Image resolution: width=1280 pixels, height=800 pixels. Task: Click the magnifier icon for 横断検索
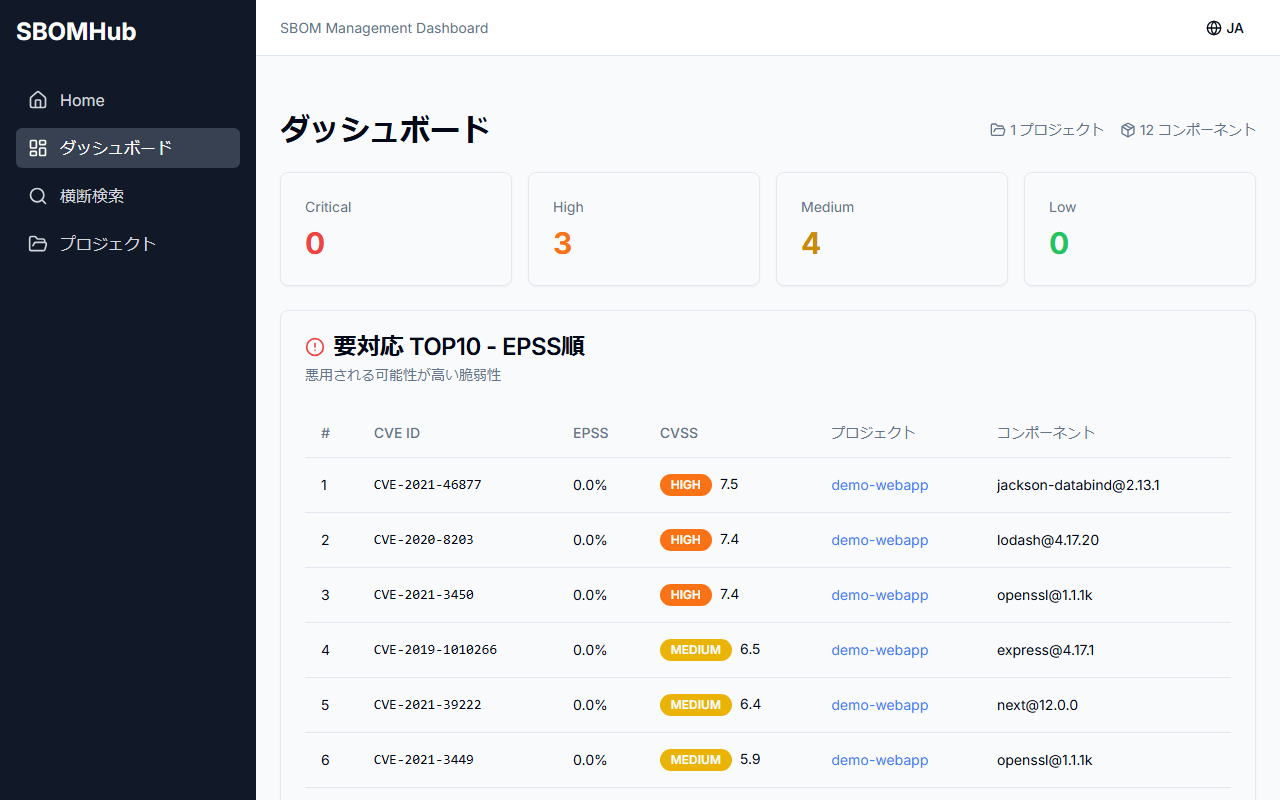tap(38, 196)
